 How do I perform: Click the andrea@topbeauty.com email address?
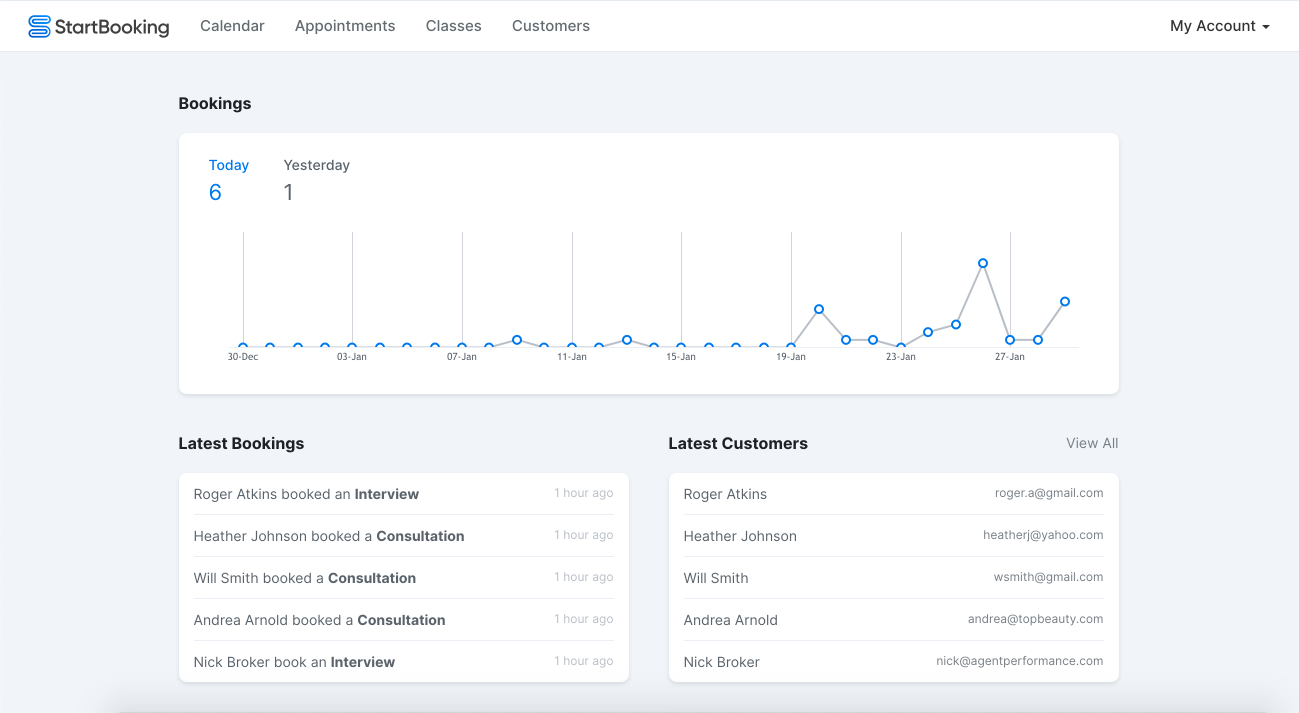(x=1035, y=619)
